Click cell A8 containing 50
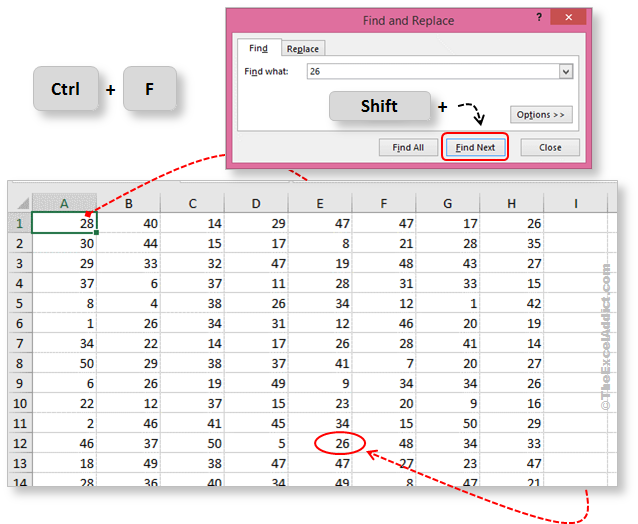638x524 pixels. pos(64,363)
